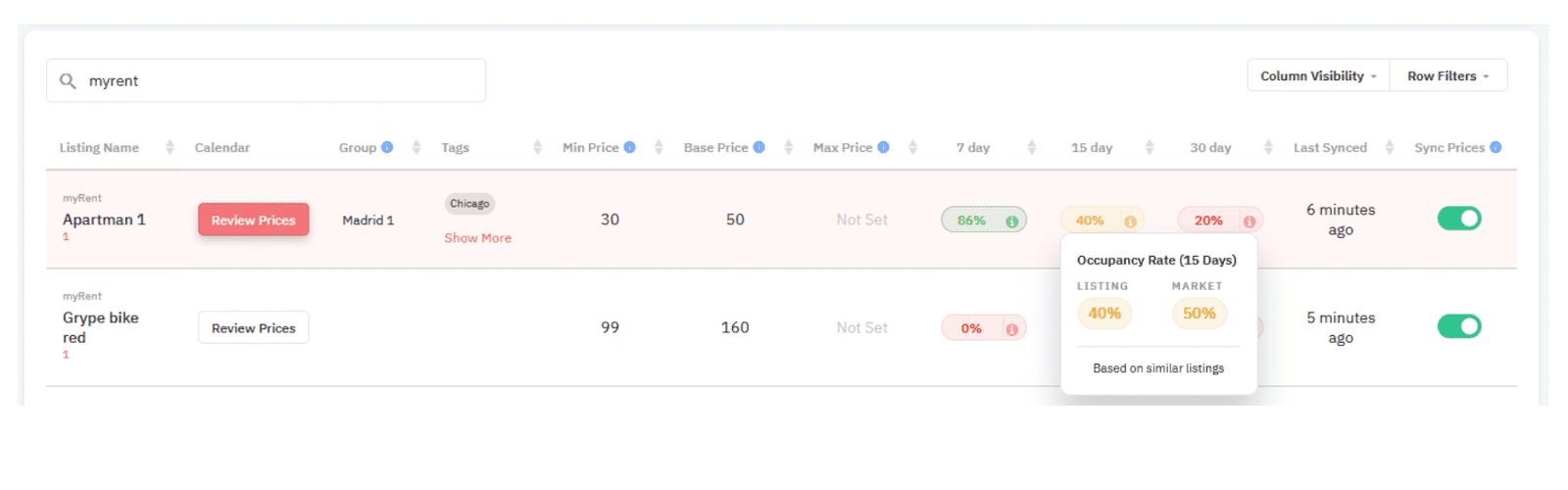Click Based on similar listings text
Image resolution: width=1568 pixels, height=490 pixels.
pos(1158,368)
